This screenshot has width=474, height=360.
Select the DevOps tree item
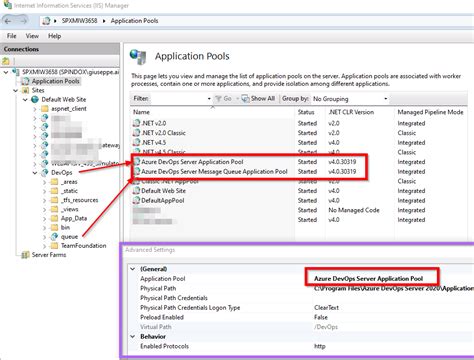(62, 173)
